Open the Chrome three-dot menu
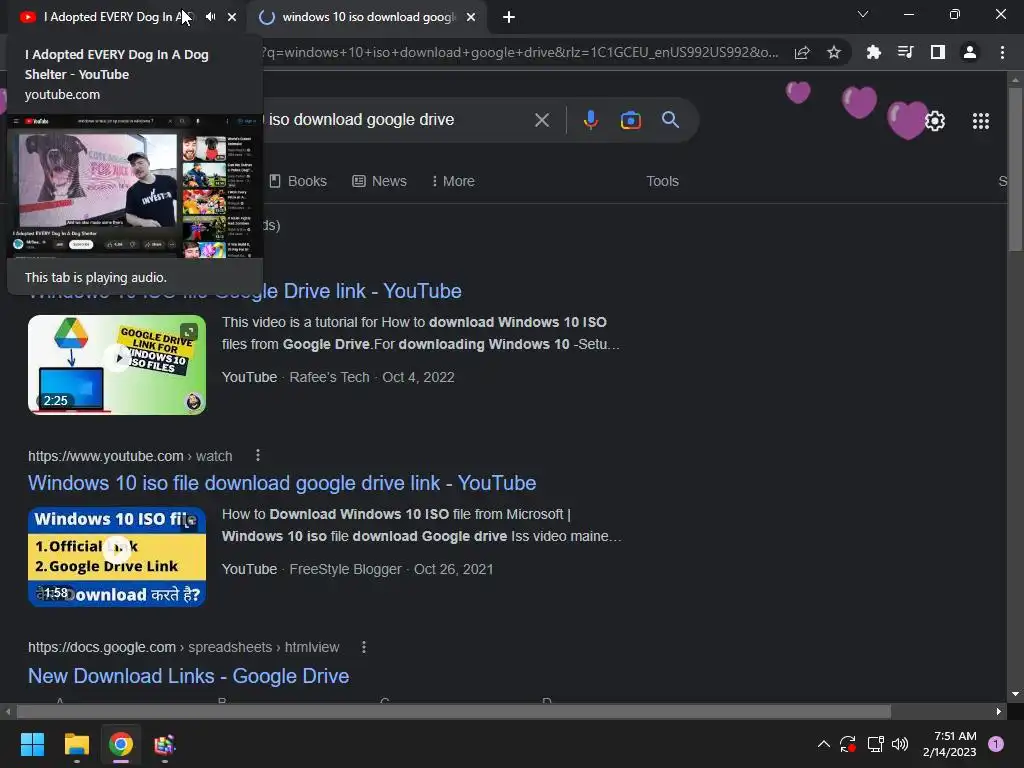1024x768 pixels. 1002,52
